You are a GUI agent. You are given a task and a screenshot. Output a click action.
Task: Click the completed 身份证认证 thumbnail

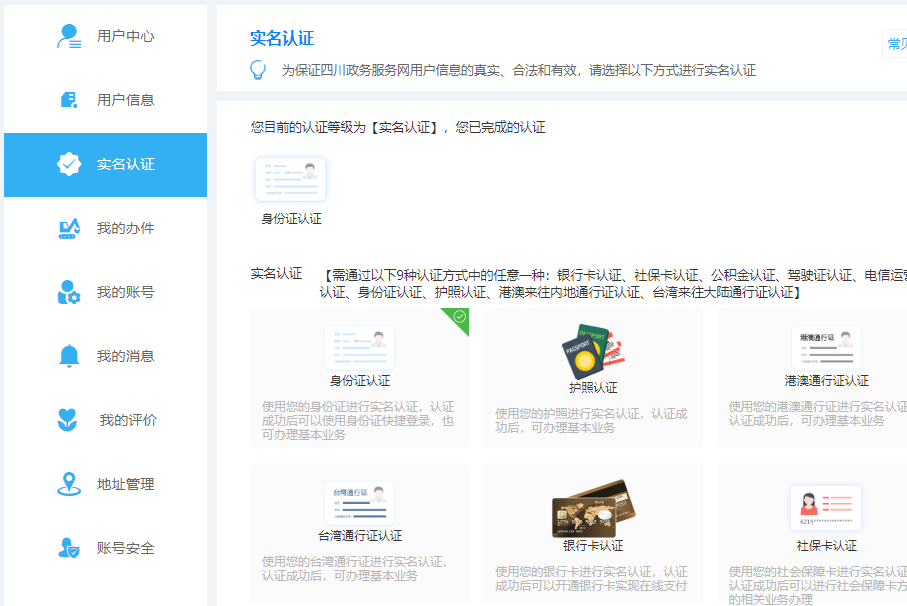click(x=290, y=180)
